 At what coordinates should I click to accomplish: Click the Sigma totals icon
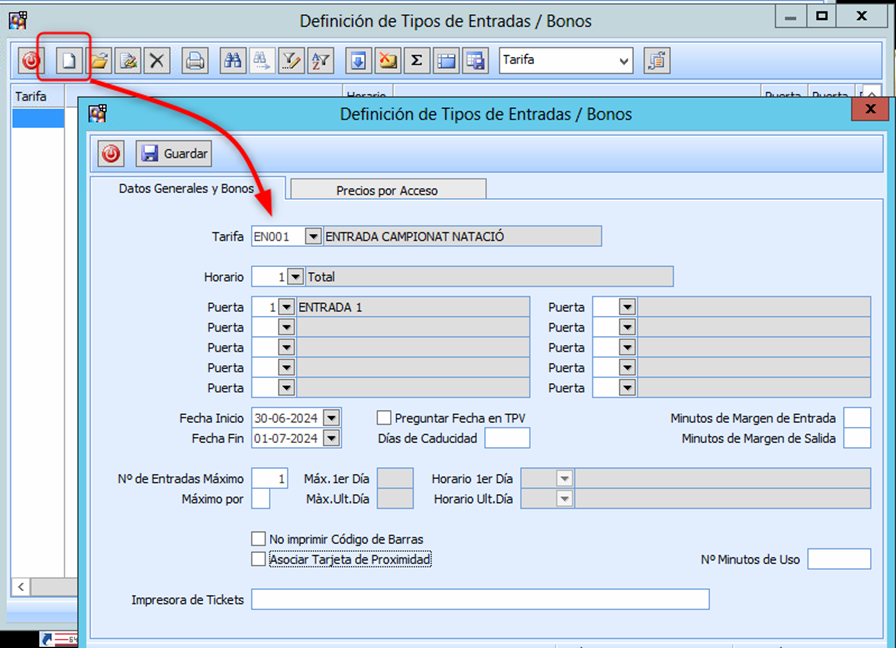coord(416,61)
